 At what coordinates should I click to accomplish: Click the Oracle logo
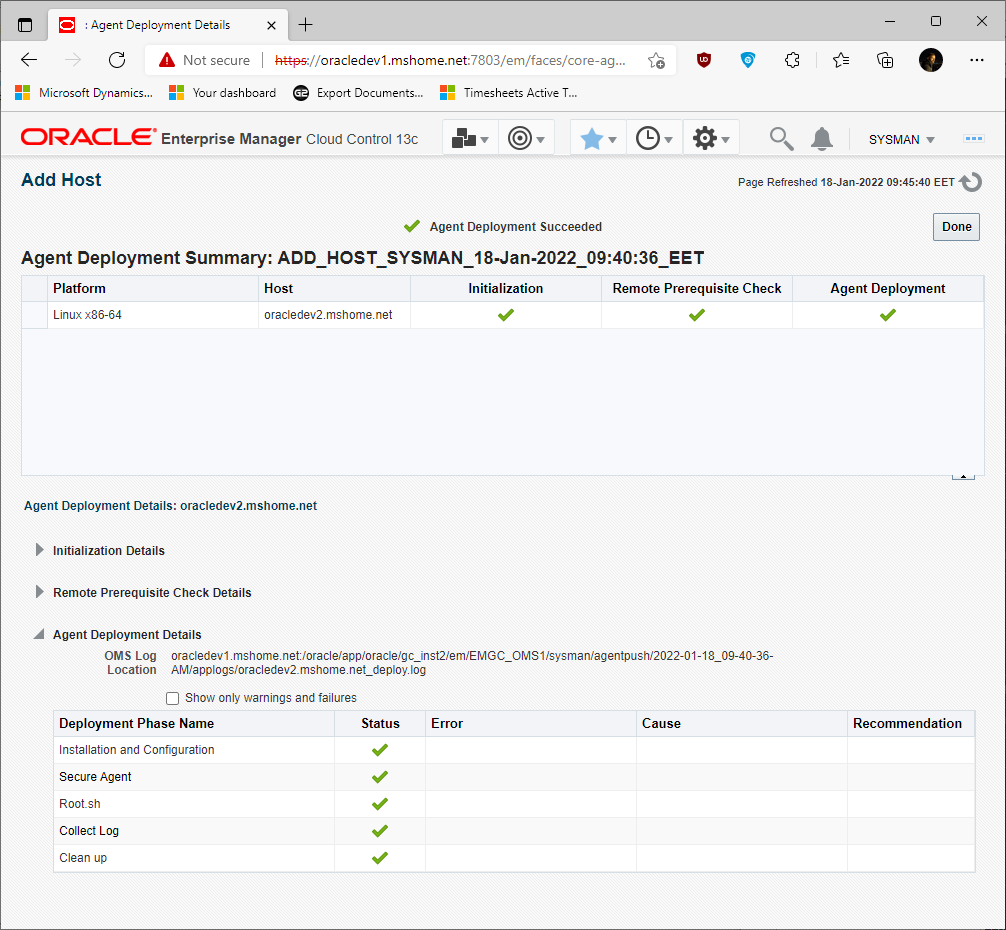[89, 137]
